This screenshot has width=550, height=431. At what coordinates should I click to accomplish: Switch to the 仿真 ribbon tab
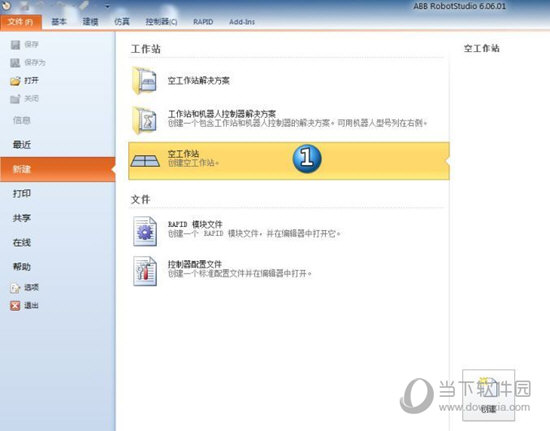tap(122, 22)
